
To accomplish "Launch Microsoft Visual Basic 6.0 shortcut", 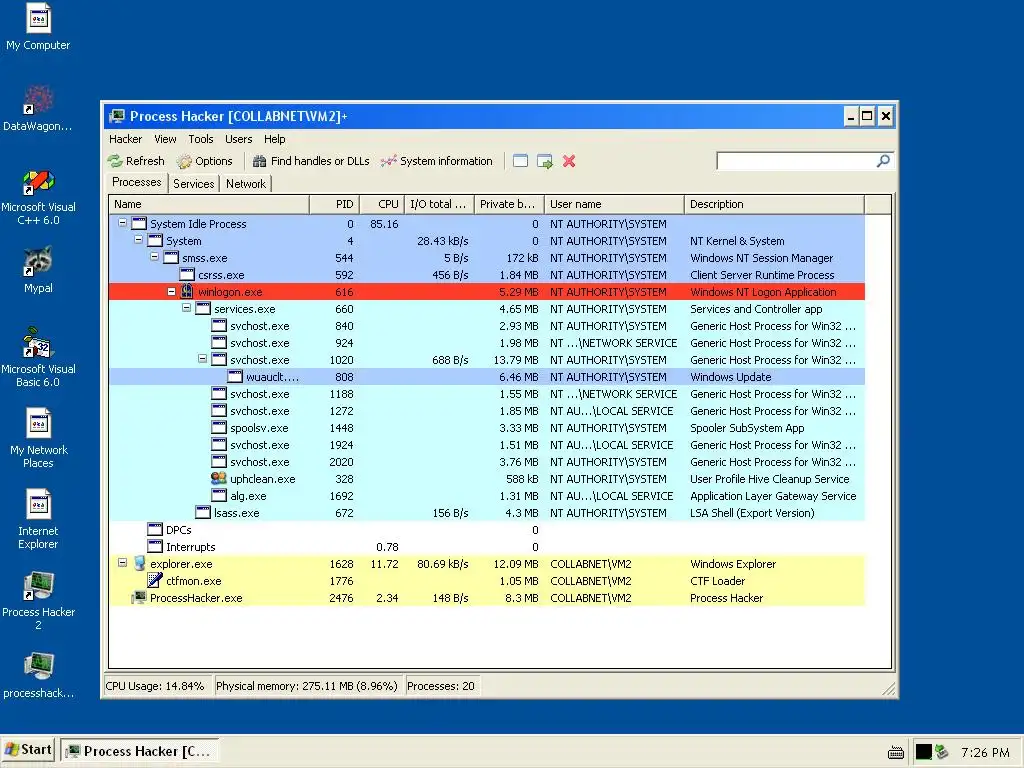I will [38, 358].
